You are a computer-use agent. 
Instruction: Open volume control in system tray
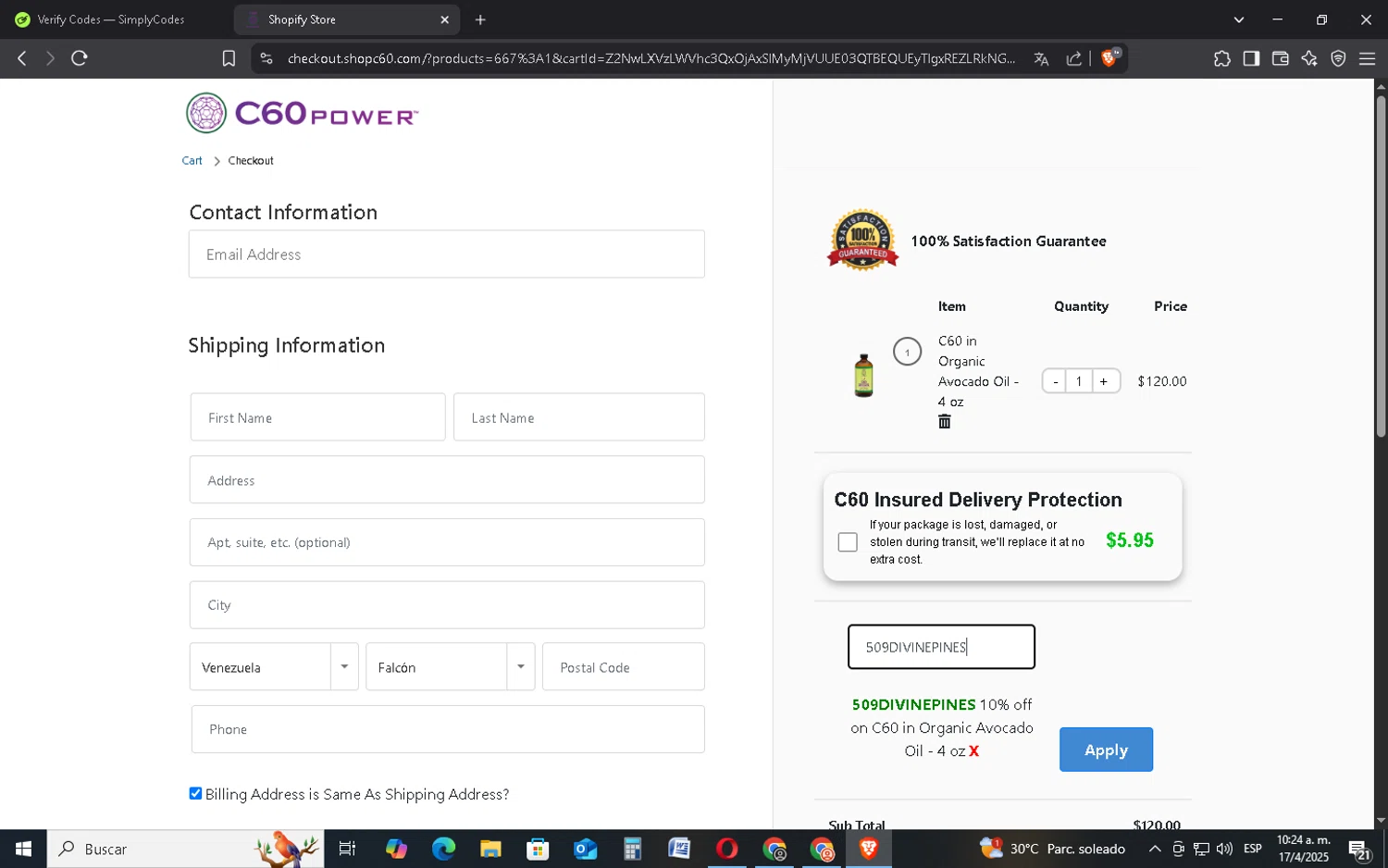1225,849
